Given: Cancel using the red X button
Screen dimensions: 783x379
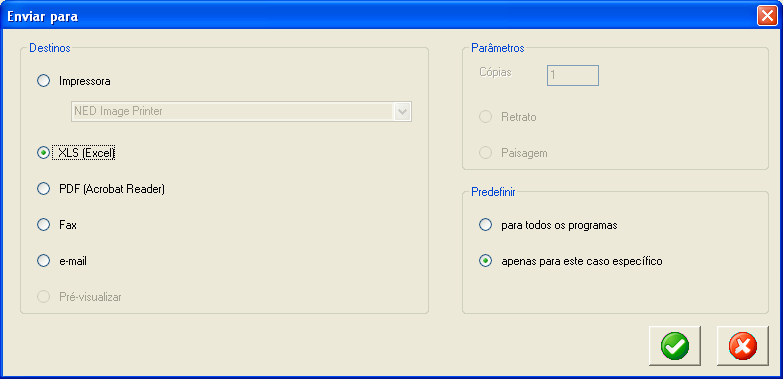Looking at the screenshot, I should click(x=743, y=346).
